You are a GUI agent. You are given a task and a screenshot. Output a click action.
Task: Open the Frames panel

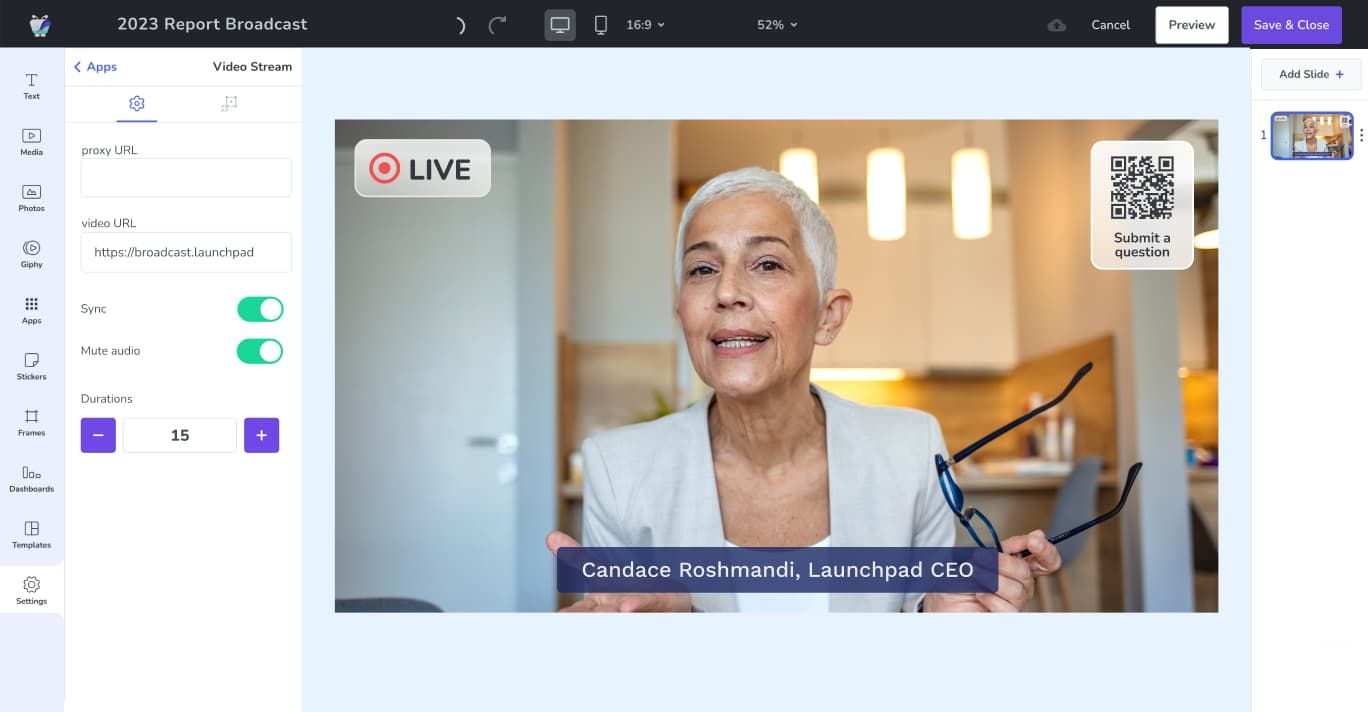32,422
